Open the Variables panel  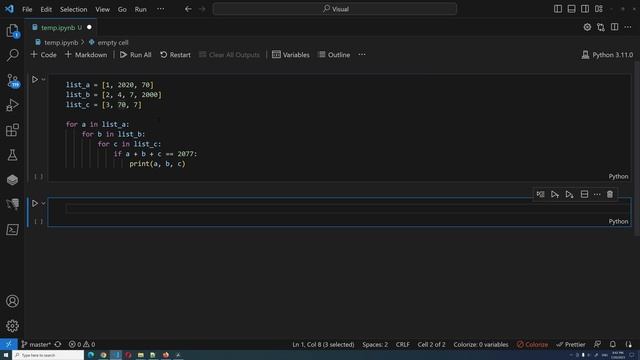click(x=291, y=55)
